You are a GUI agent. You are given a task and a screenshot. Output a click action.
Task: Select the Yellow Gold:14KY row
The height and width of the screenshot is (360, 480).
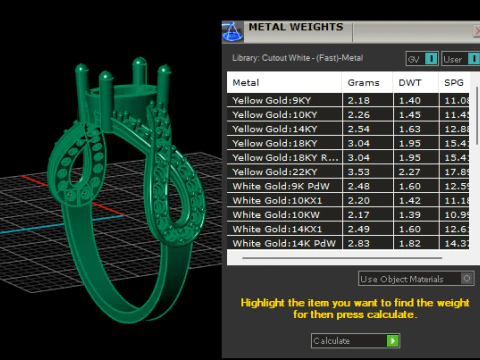348,129
